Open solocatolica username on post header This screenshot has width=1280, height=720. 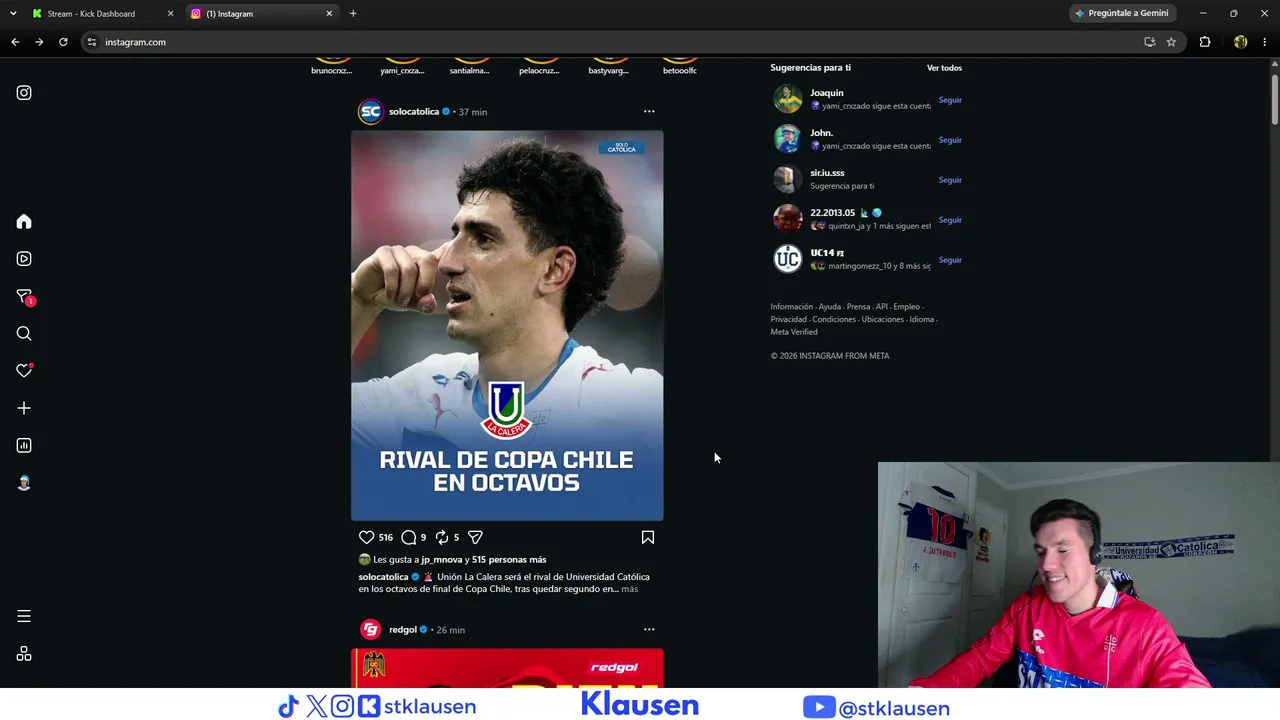(x=414, y=112)
